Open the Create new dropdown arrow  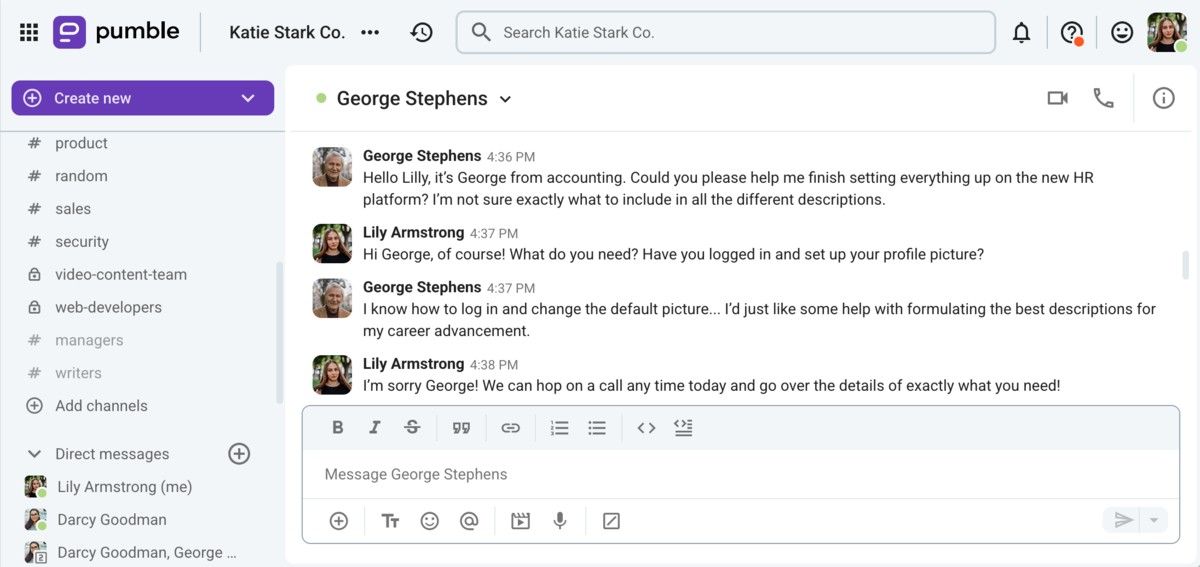[248, 98]
